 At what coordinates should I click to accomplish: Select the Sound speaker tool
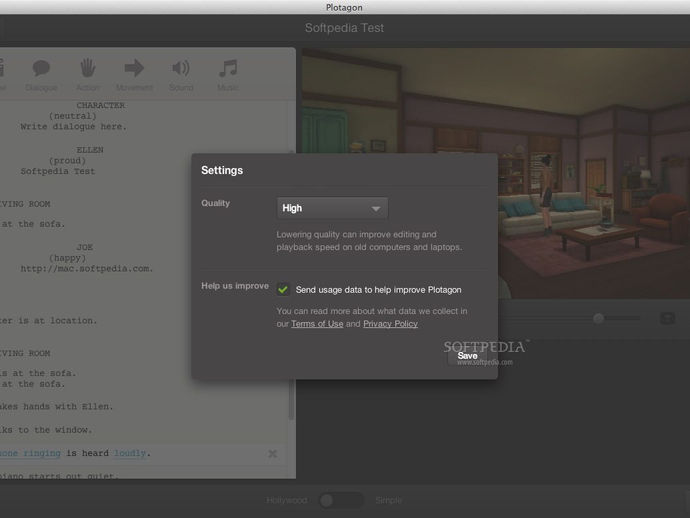(181, 75)
